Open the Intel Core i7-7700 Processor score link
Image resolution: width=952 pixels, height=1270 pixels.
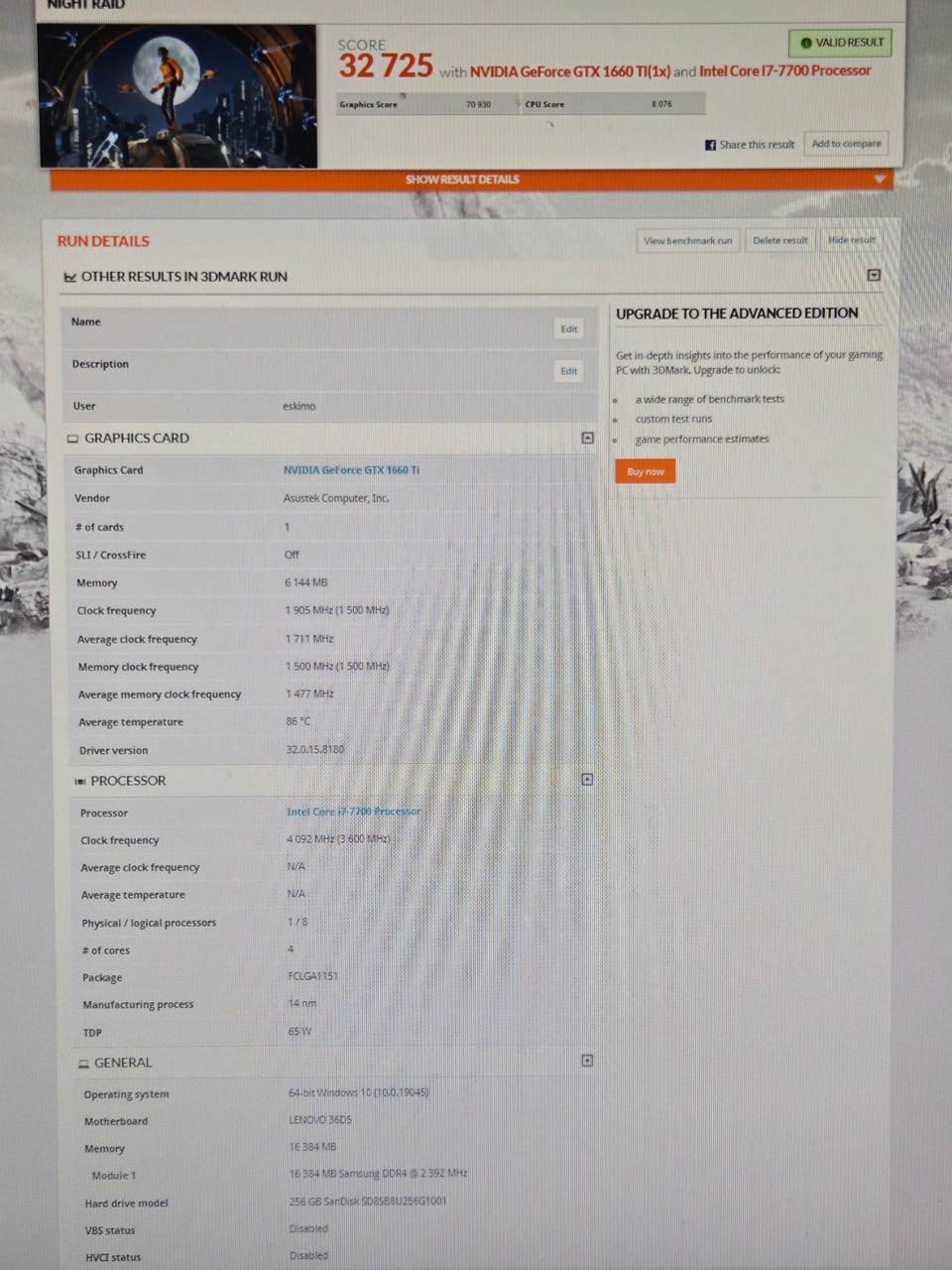pyautogui.click(x=785, y=70)
